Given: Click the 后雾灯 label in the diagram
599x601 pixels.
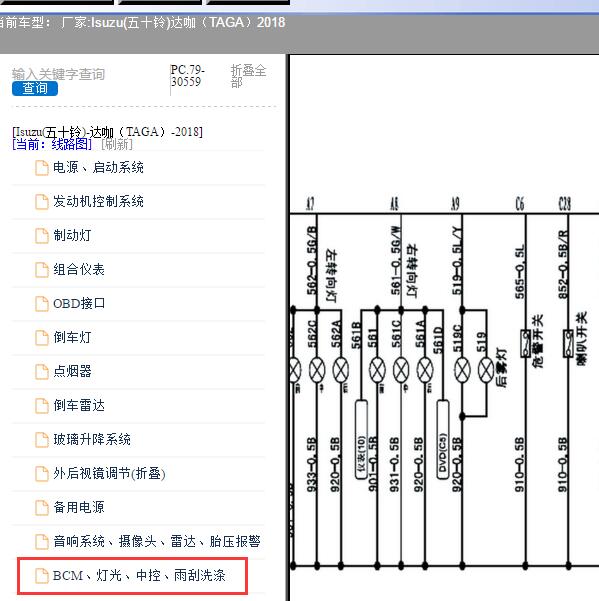Looking at the screenshot, I should 501,368.
